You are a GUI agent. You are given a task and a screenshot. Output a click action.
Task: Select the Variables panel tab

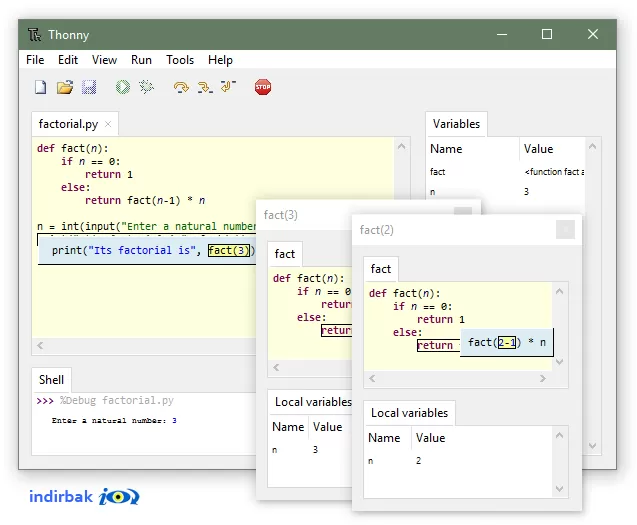[456, 124]
